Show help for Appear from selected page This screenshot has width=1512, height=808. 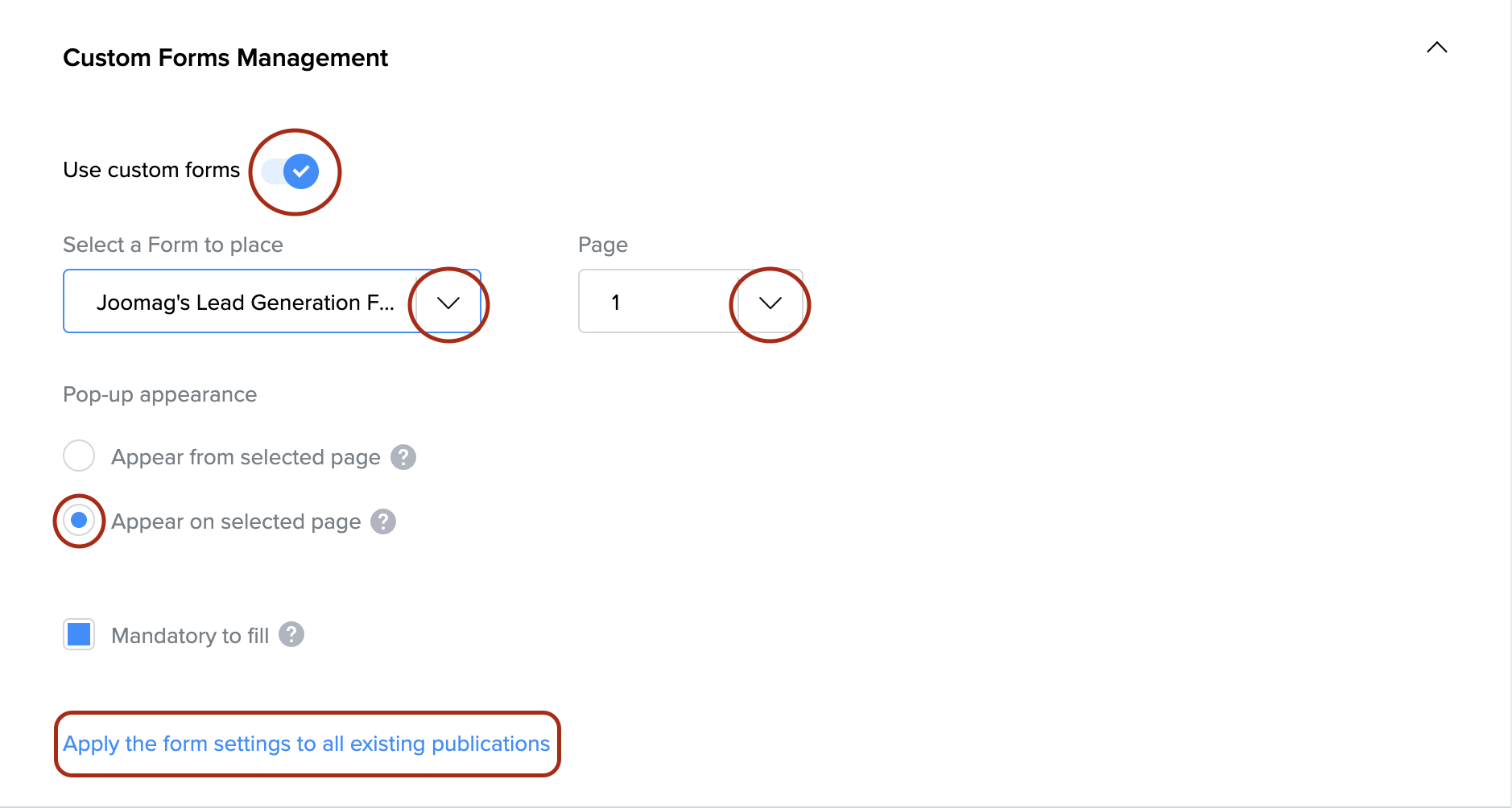click(403, 457)
